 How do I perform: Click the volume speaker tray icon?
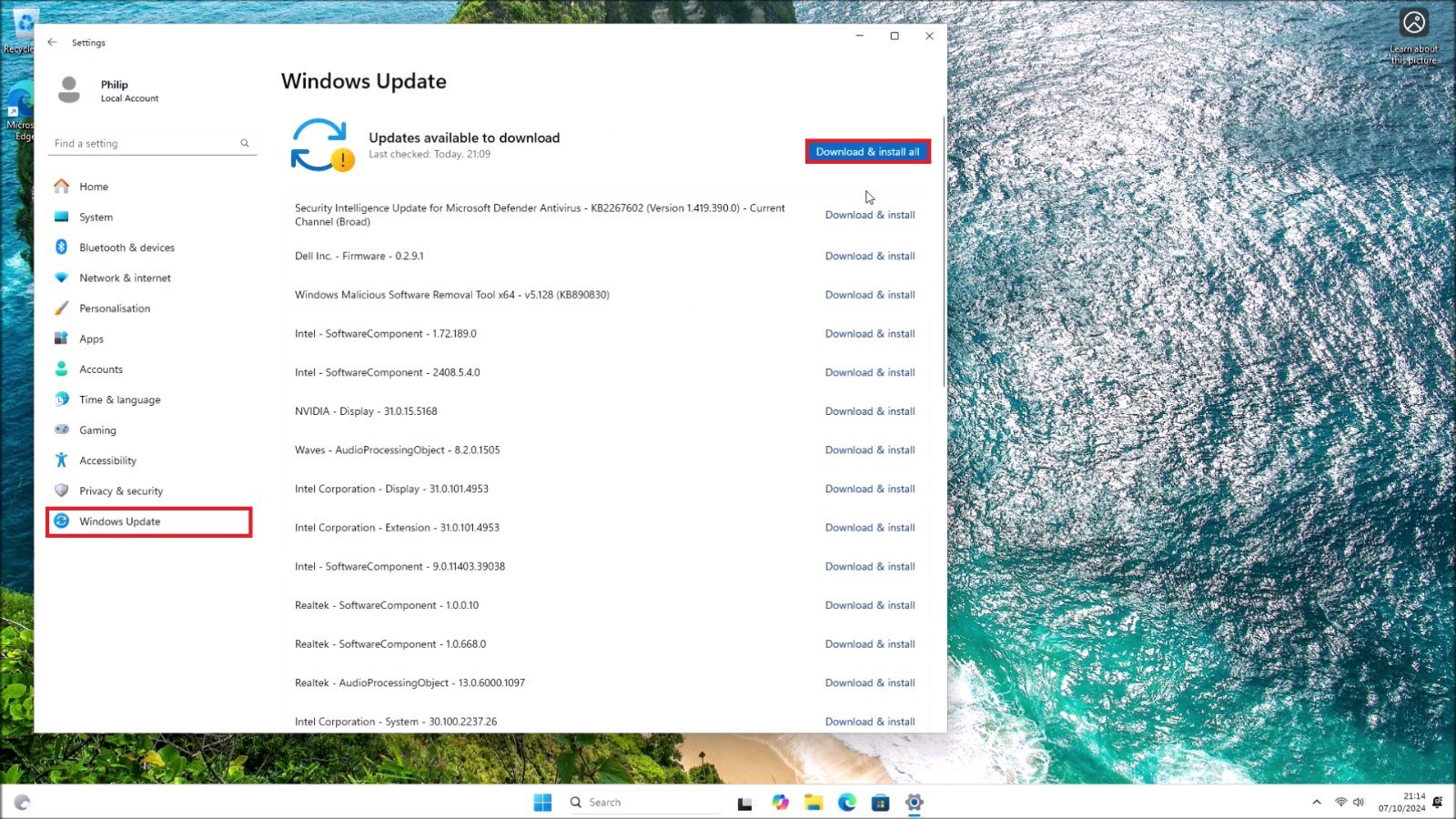pyautogui.click(x=1359, y=802)
